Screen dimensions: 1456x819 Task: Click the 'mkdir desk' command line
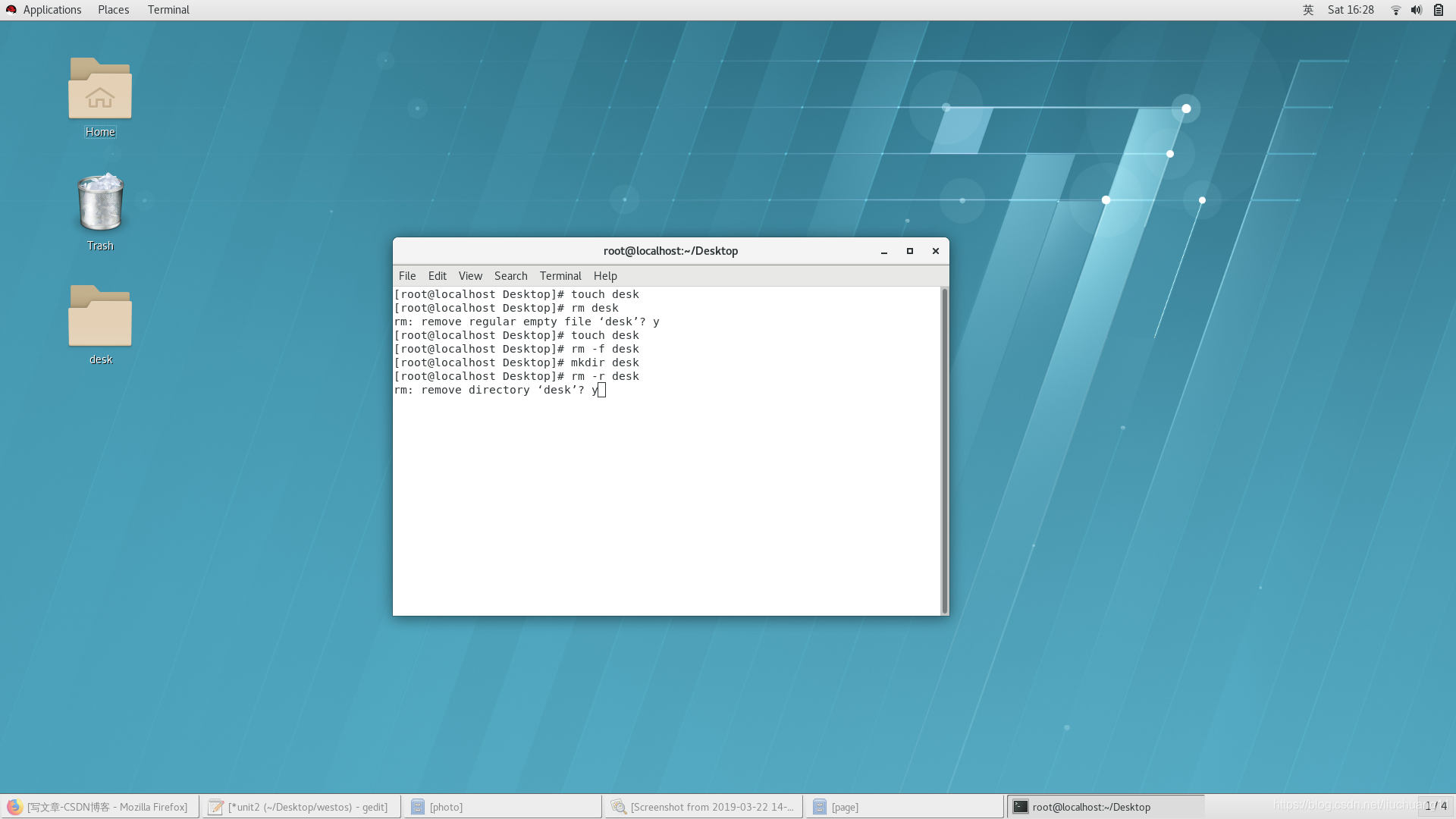point(516,362)
